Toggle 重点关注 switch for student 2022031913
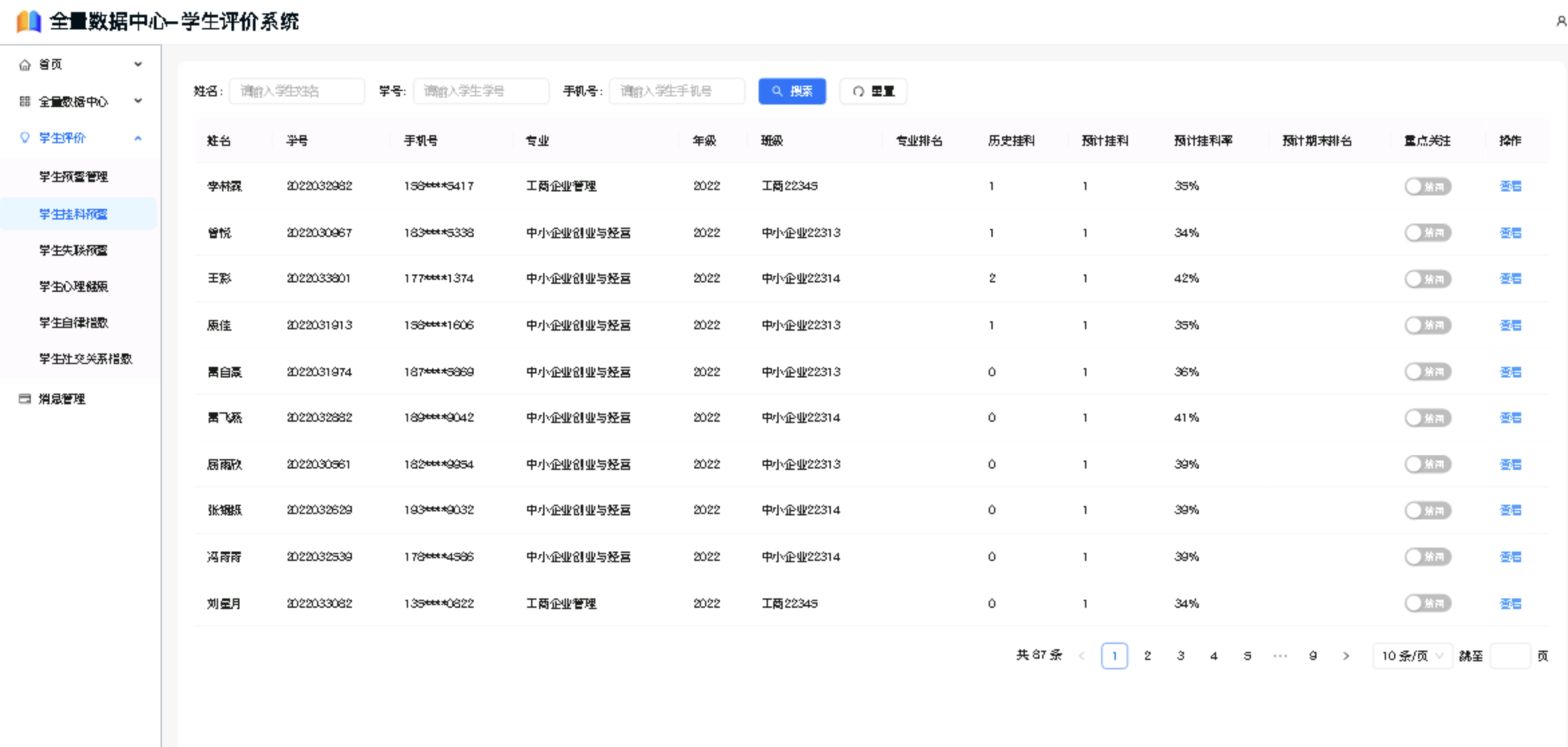1568x747 pixels. (1428, 325)
